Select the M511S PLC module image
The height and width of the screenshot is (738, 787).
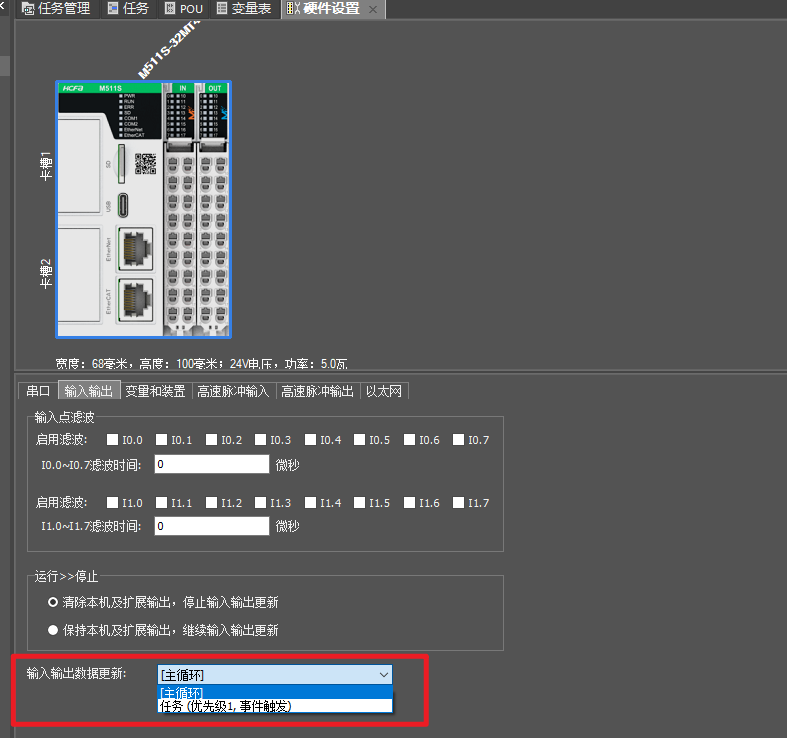tap(144, 209)
